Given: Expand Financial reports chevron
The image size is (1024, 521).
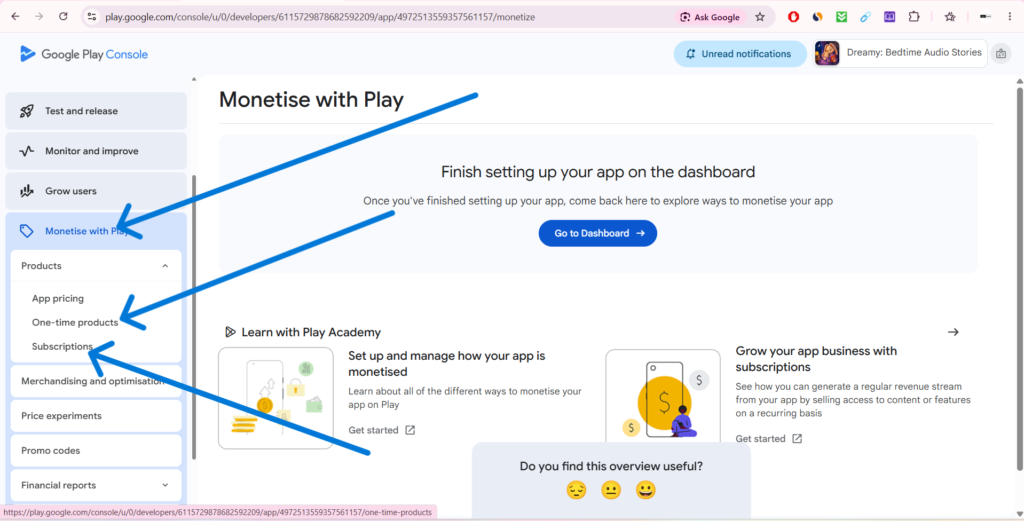Looking at the screenshot, I should [x=165, y=485].
